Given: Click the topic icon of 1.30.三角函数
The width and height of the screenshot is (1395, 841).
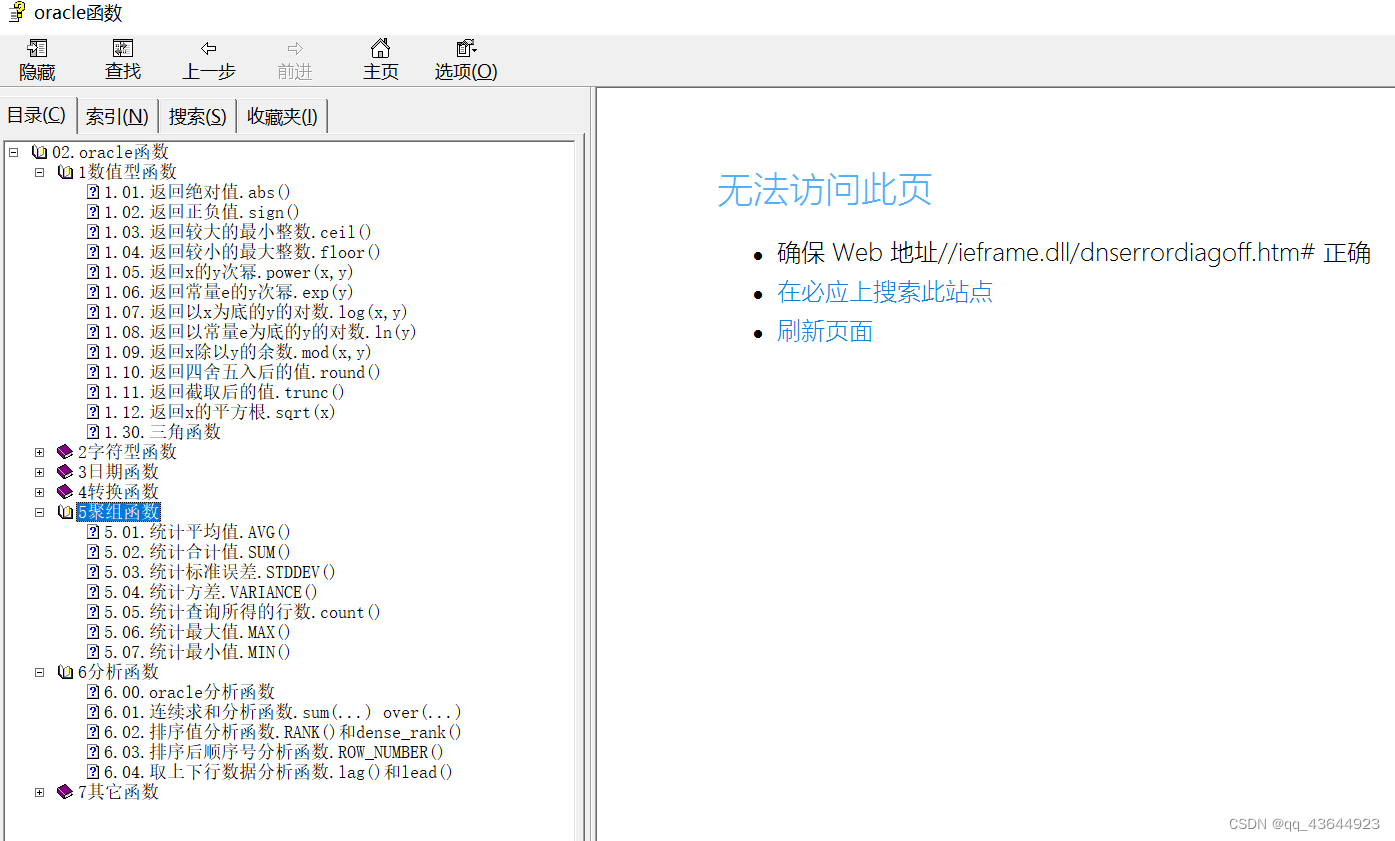Looking at the screenshot, I should pos(93,432).
